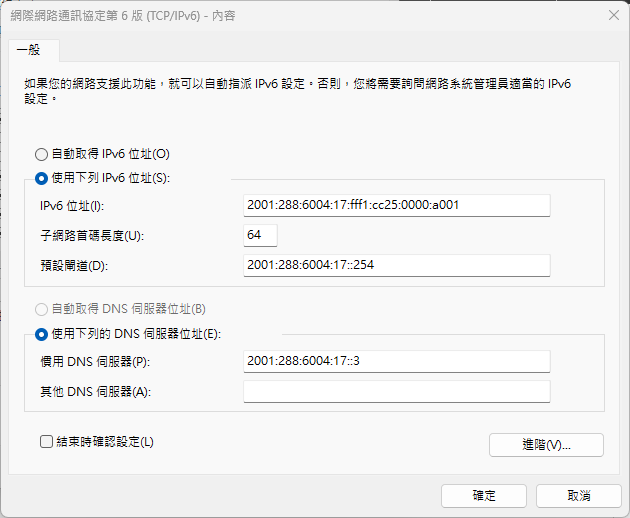Cancel with the 取消 button
This screenshot has width=630, height=518.
coord(579,496)
